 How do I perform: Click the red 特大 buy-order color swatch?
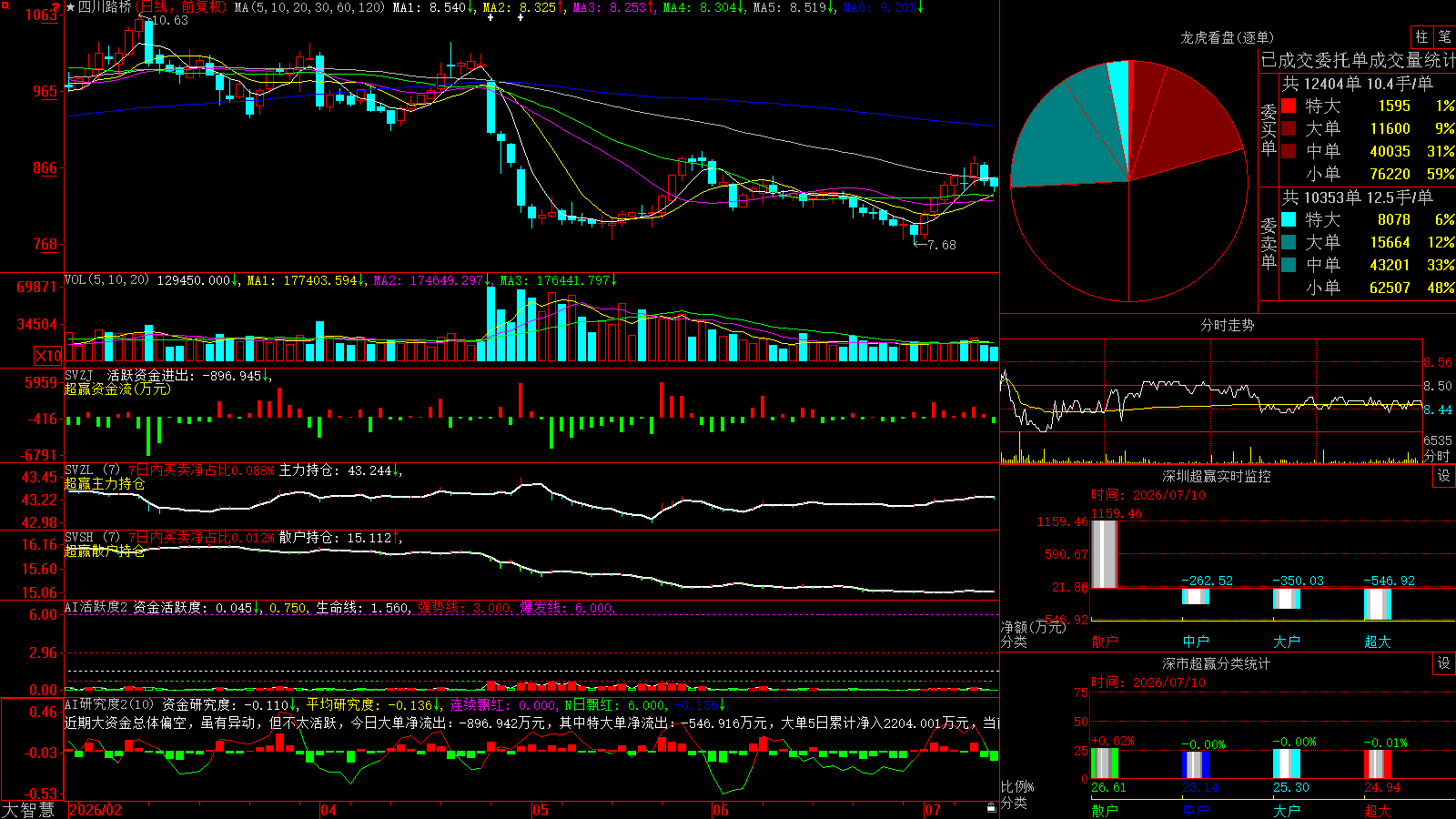point(1289,106)
